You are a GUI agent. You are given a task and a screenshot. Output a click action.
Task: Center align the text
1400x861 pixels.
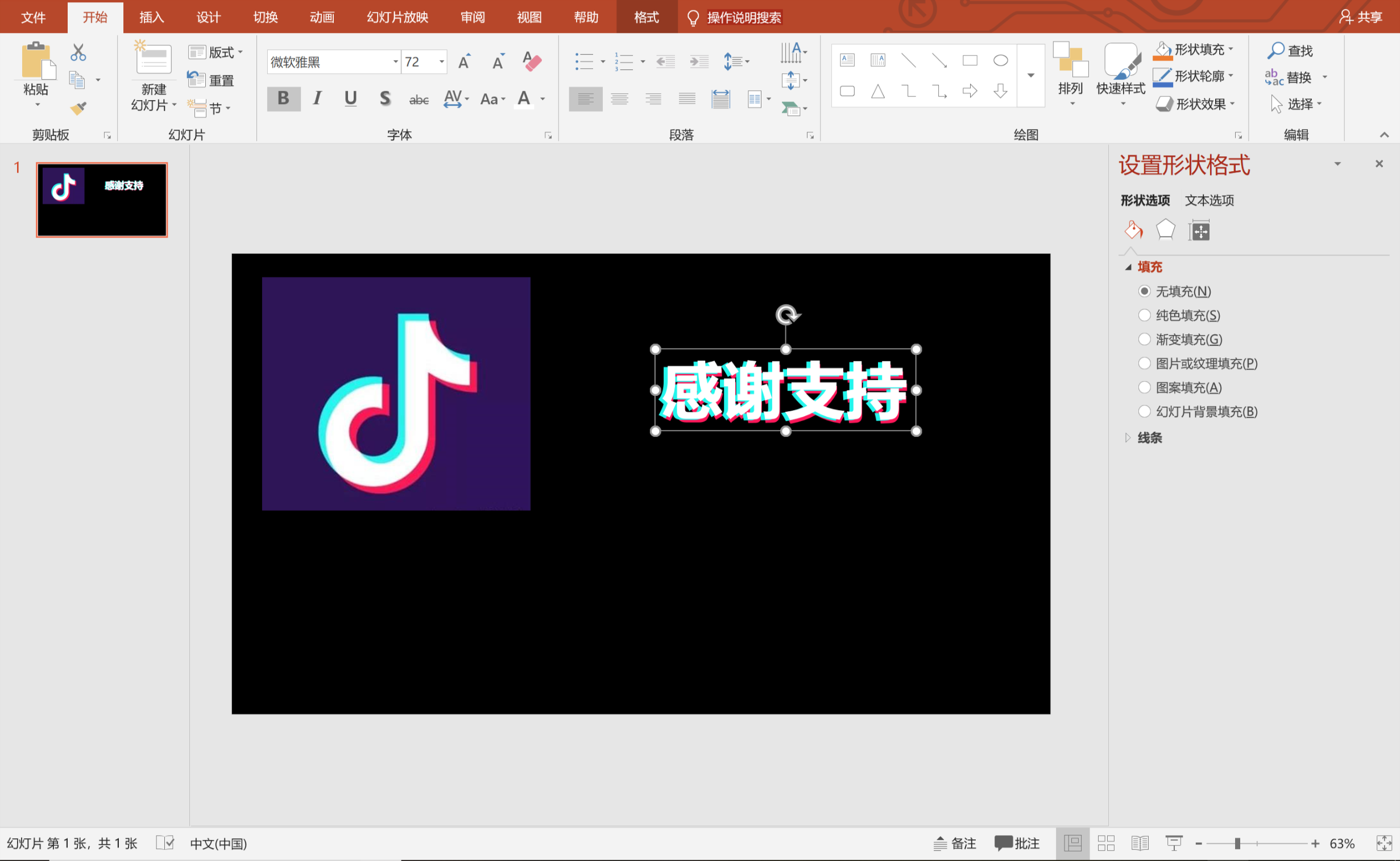click(x=619, y=99)
